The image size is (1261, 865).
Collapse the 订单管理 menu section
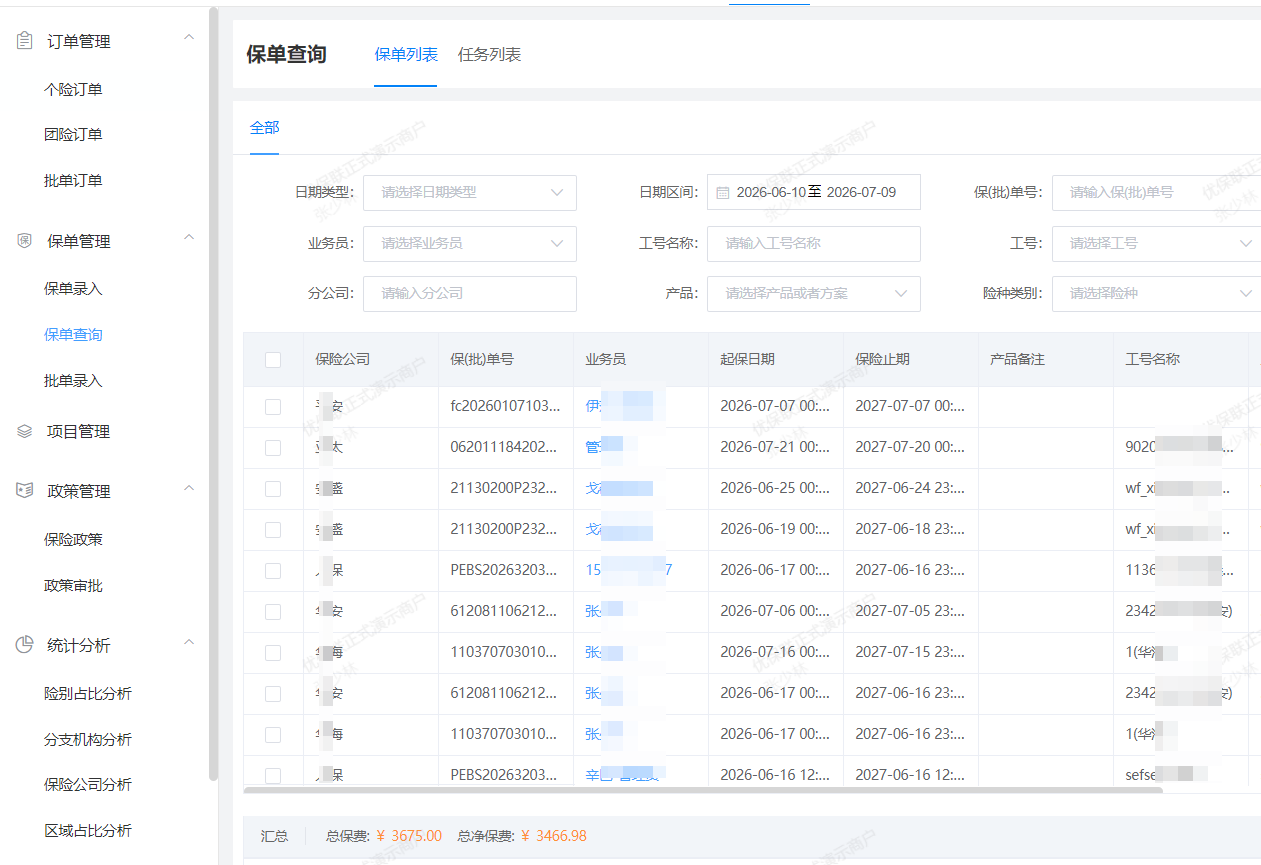[189, 38]
